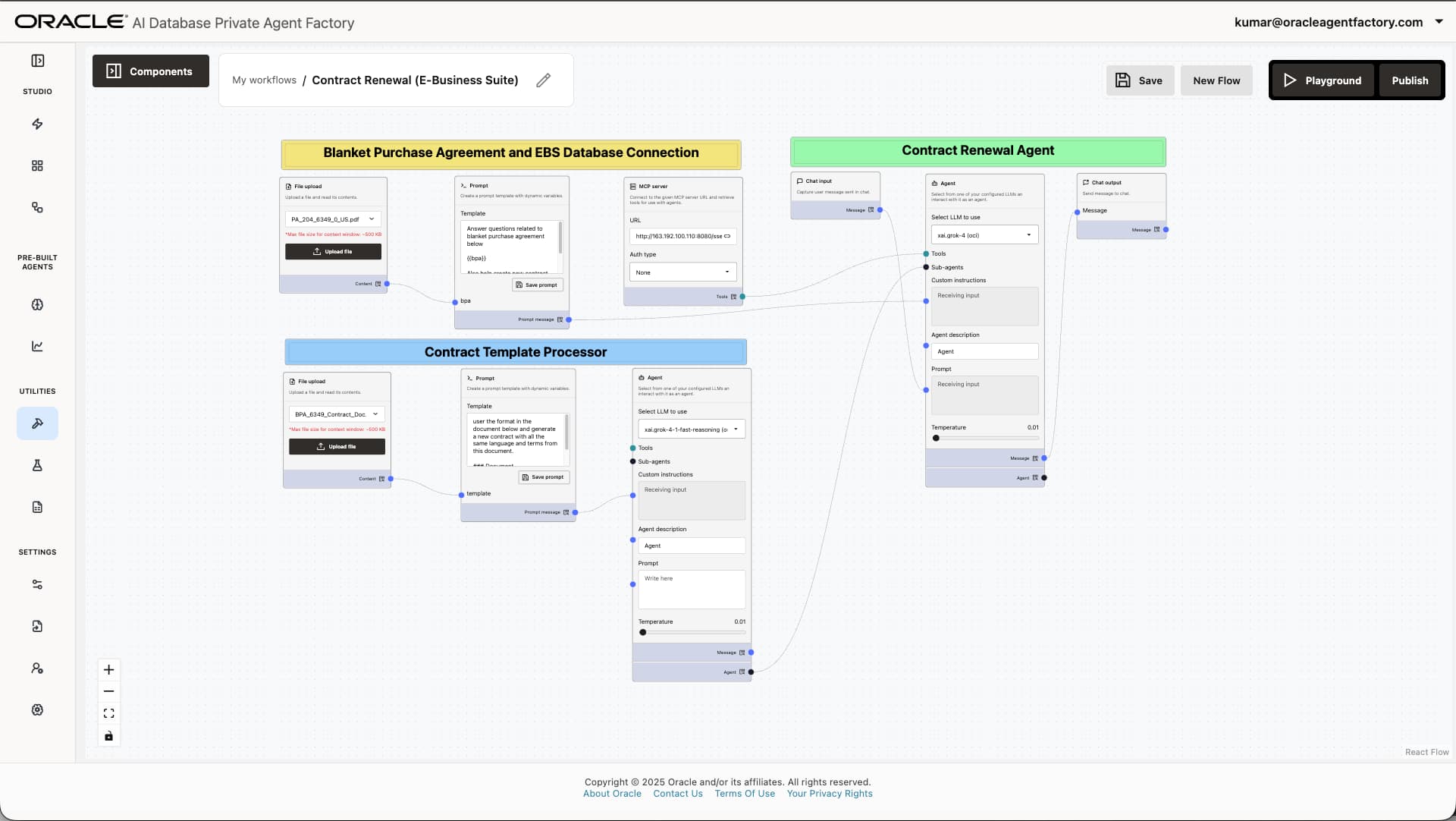Zoom in using the plus control on canvas
The image size is (1456, 821).
[108, 669]
